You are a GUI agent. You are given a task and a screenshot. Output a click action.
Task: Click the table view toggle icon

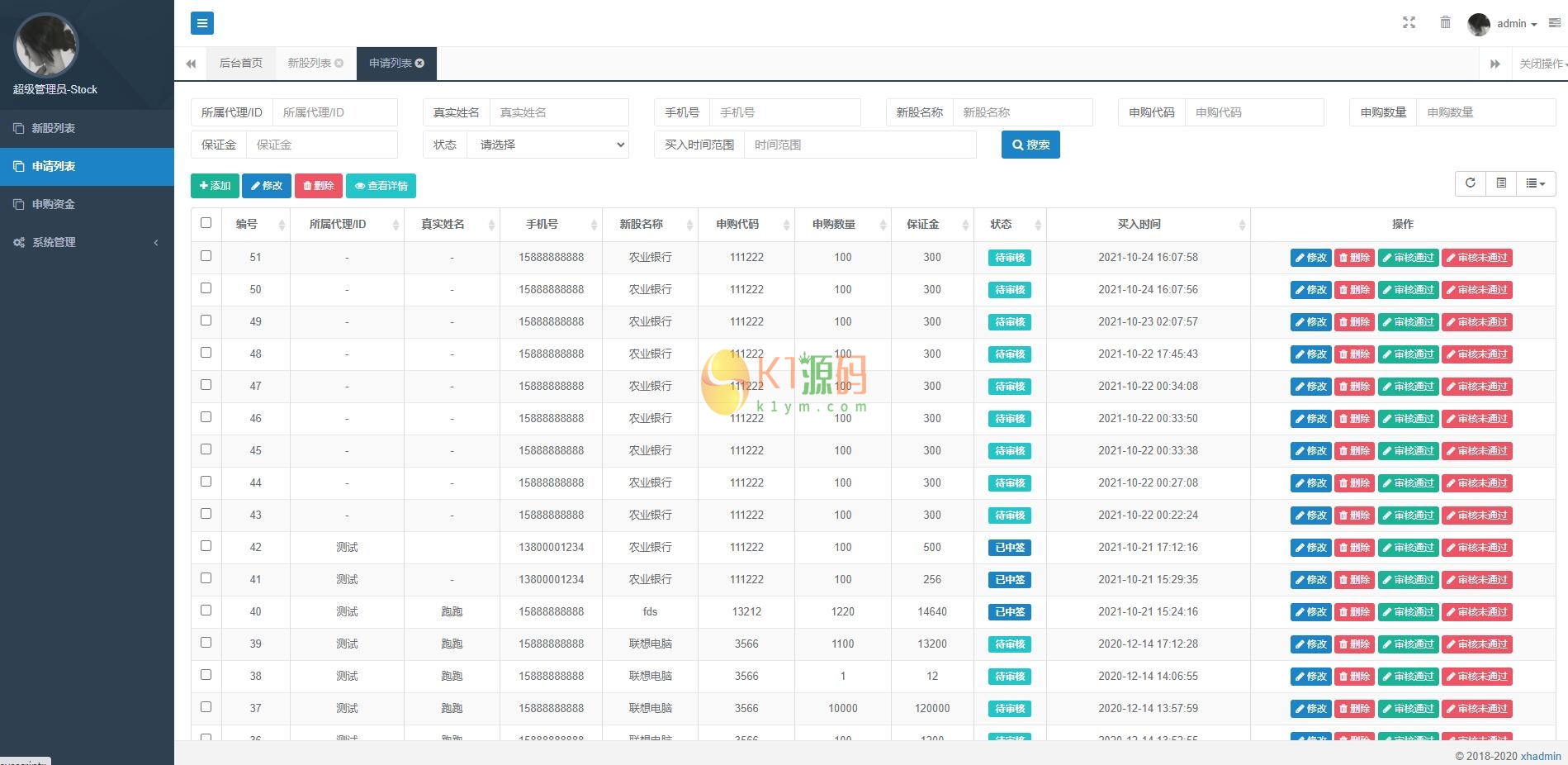tap(1501, 183)
